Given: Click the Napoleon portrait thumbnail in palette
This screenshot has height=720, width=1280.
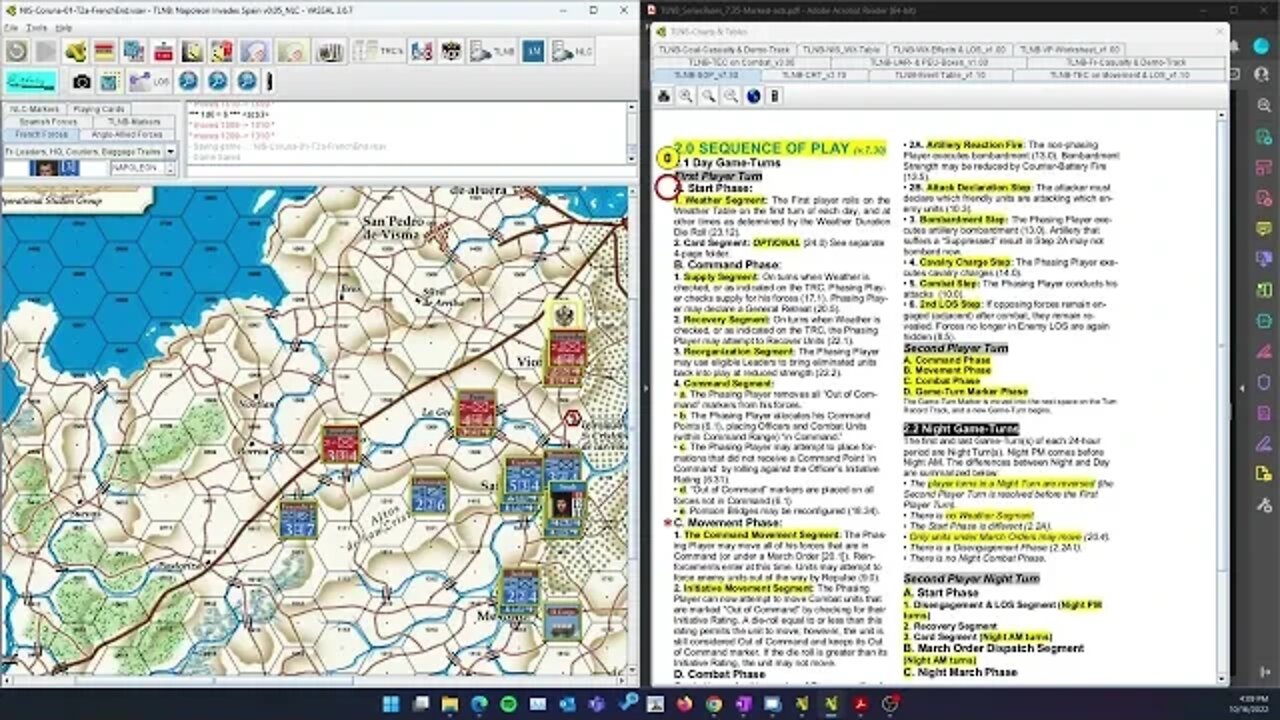Looking at the screenshot, I should tap(55, 168).
